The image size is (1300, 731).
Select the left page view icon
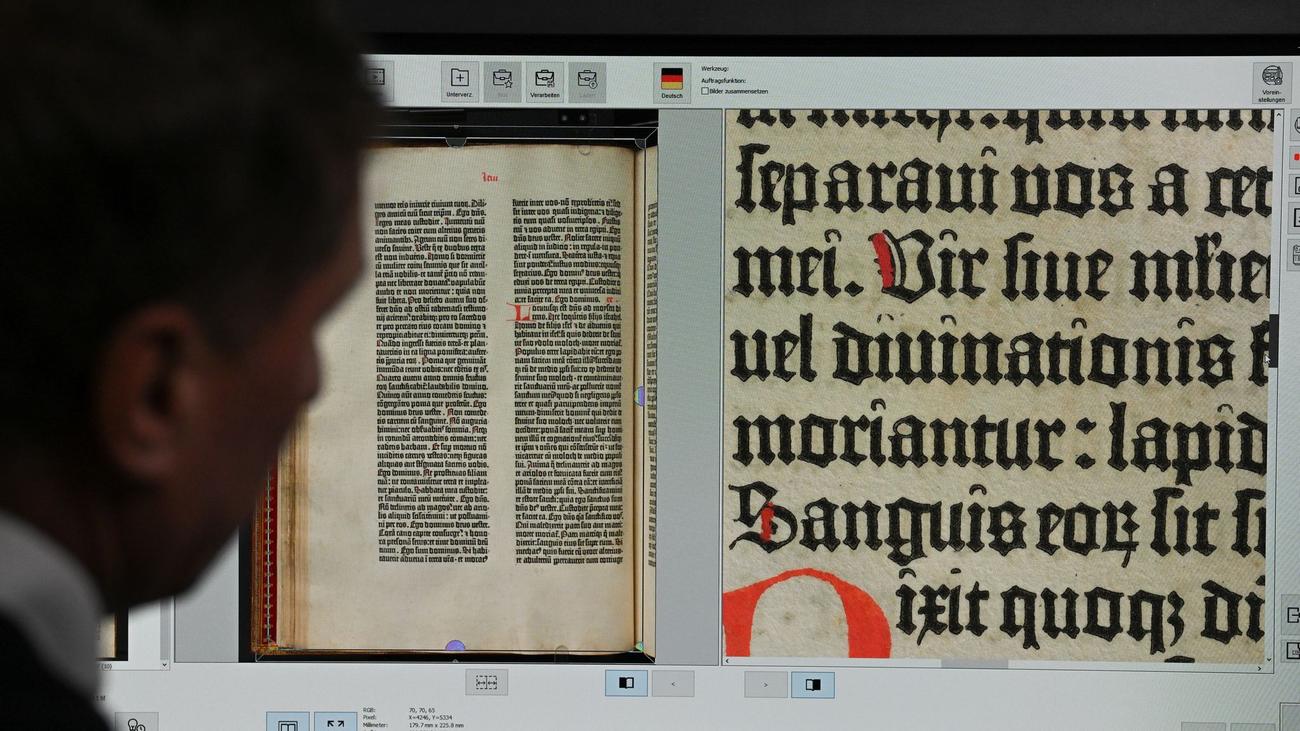(x=626, y=683)
